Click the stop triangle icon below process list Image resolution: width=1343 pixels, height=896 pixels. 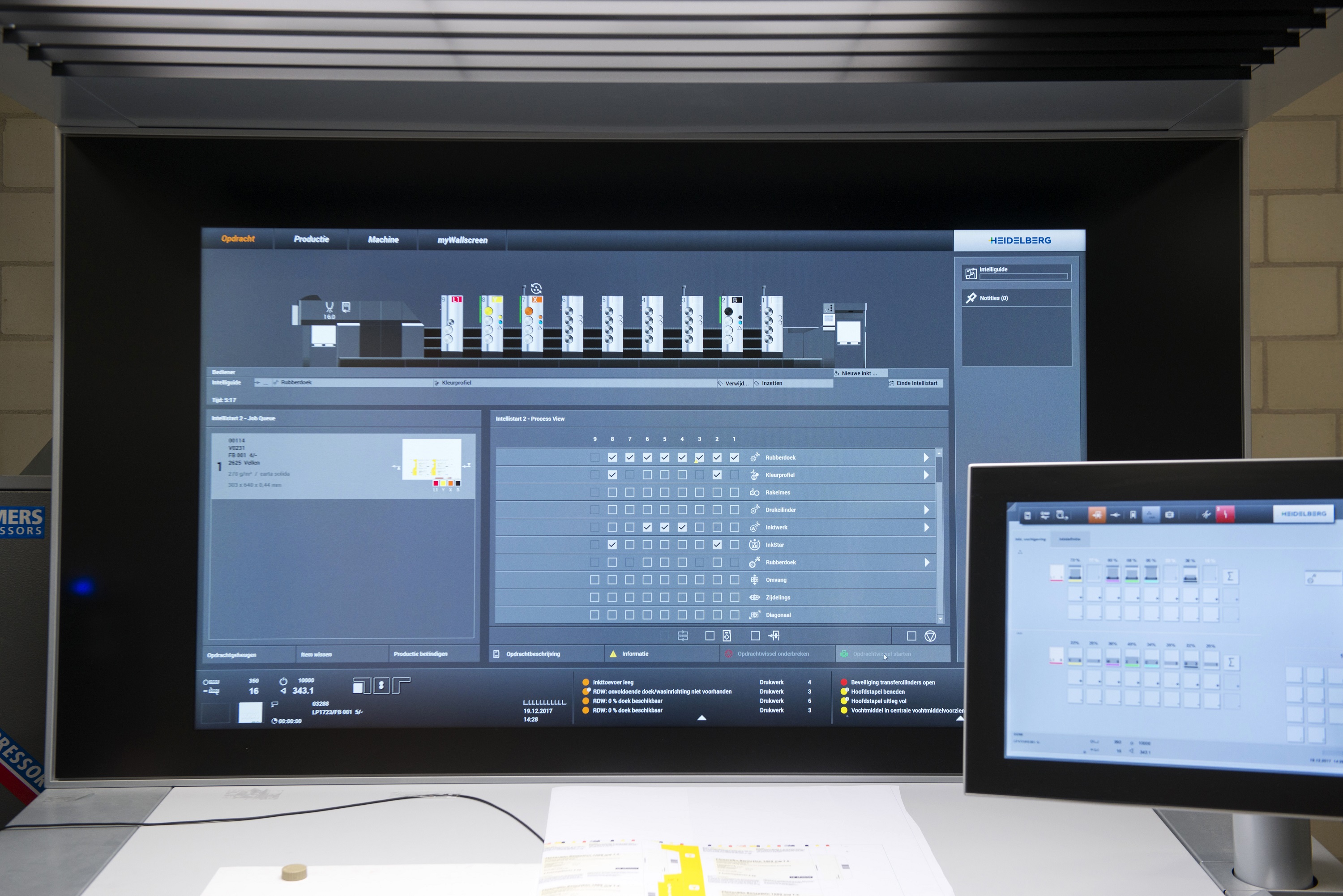point(930,636)
